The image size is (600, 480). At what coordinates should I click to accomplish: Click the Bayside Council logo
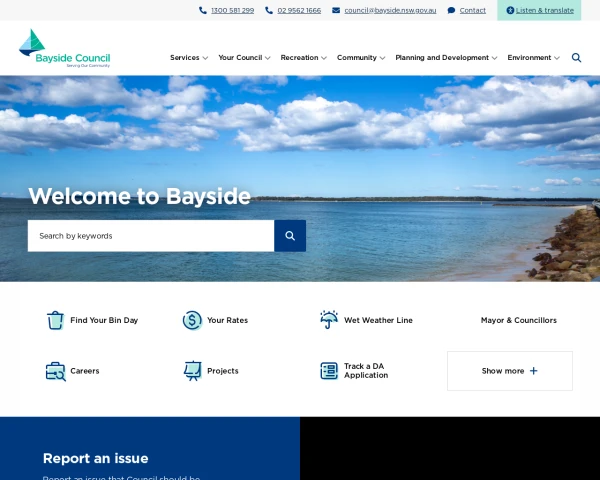[x=64, y=48]
